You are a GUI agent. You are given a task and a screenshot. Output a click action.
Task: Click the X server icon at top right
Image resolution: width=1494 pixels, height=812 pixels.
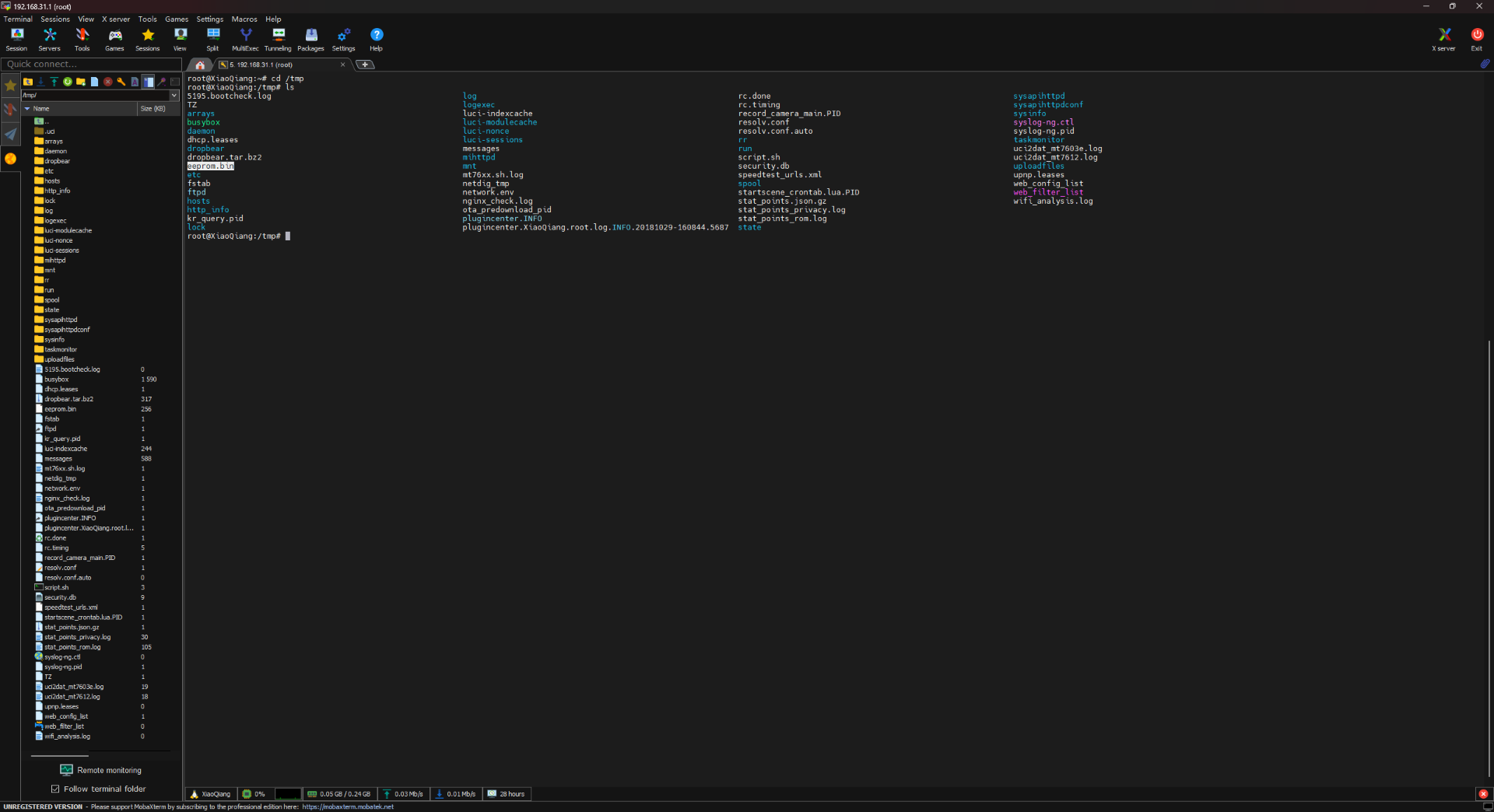tap(1443, 39)
